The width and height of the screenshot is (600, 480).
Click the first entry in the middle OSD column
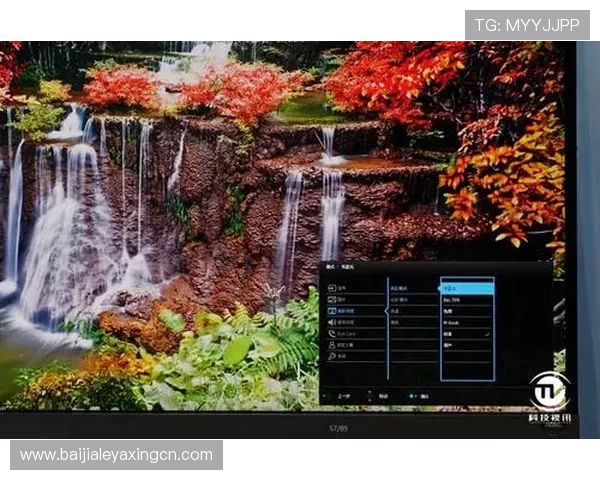pos(398,287)
